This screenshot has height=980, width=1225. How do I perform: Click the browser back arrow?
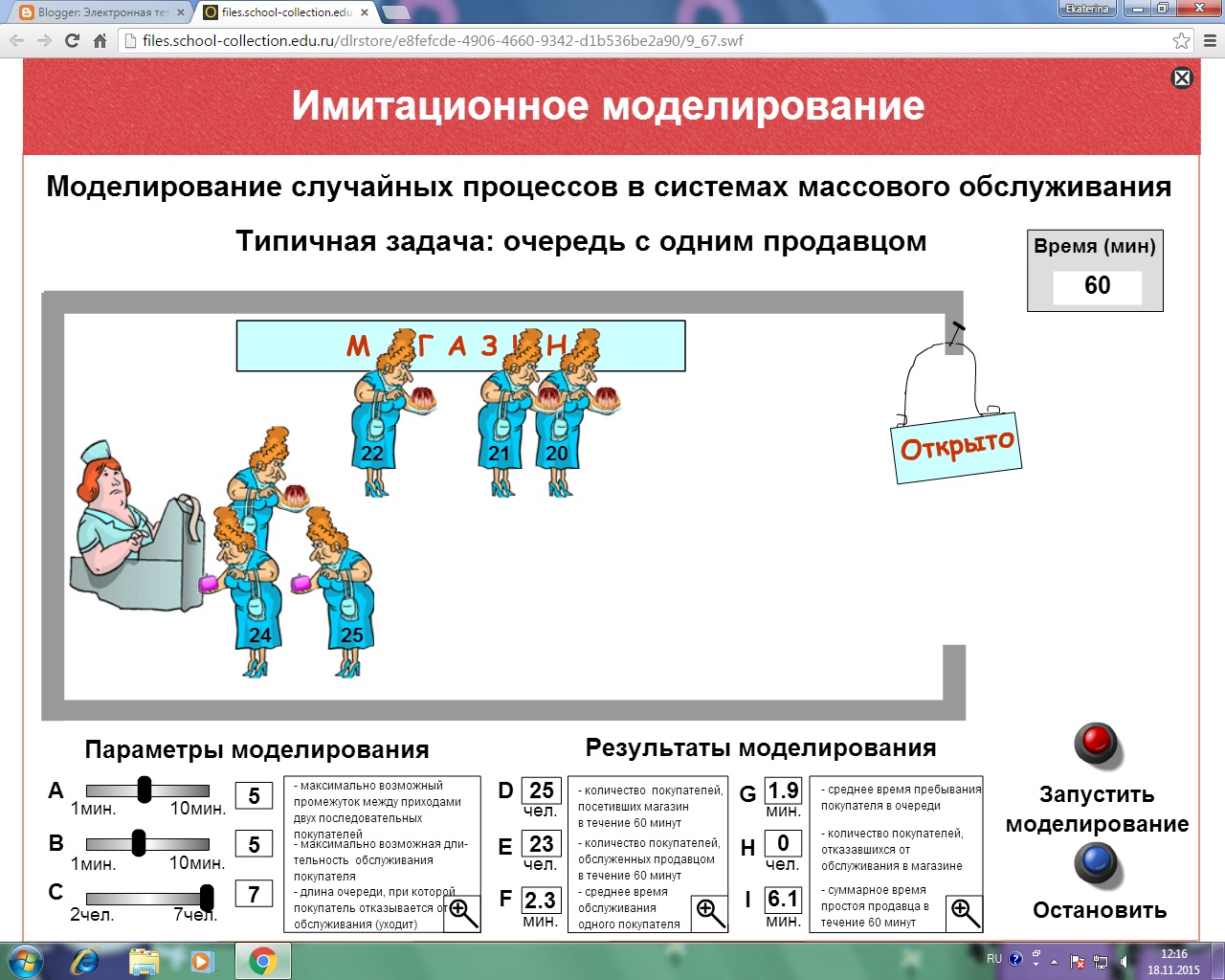pos(16,40)
